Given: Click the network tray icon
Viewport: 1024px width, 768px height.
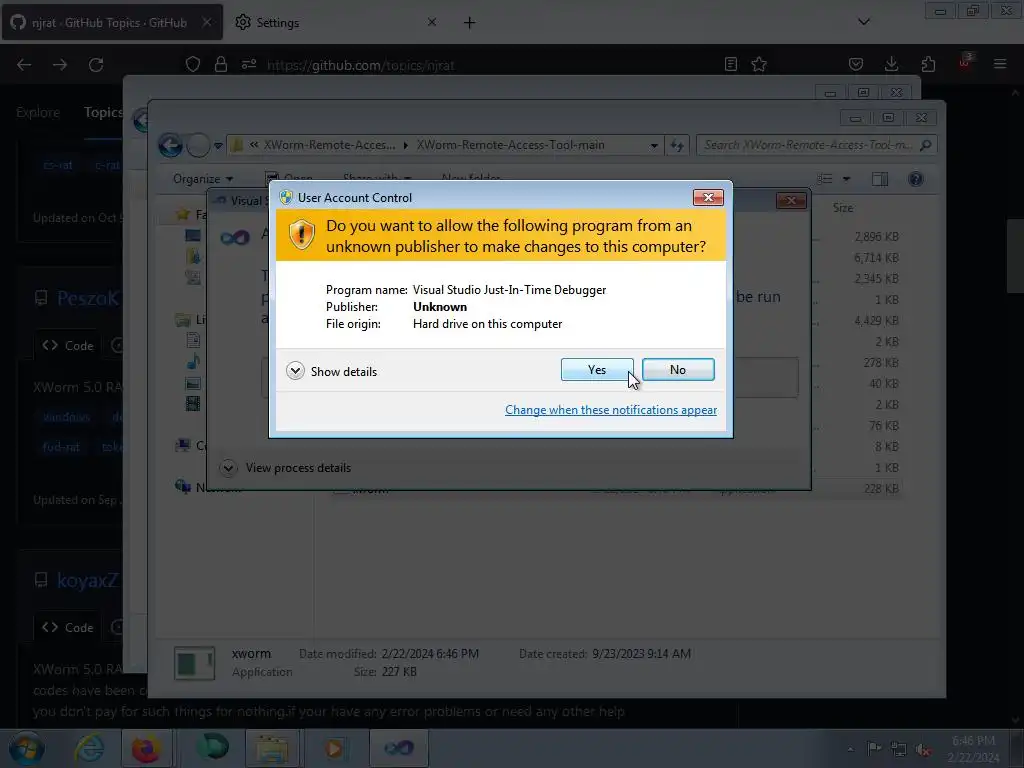Looking at the screenshot, I should pyautogui.click(x=899, y=749).
